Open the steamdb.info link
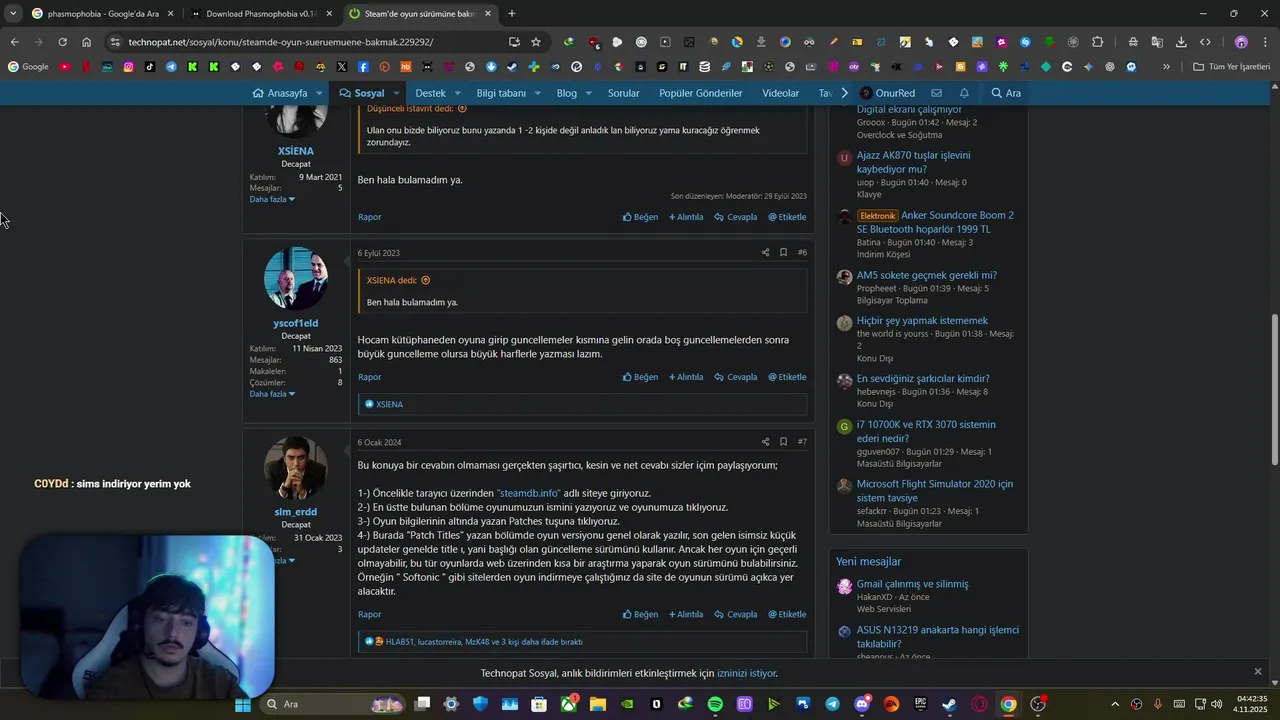Screen dimensions: 1280x720 [x=528, y=493]
